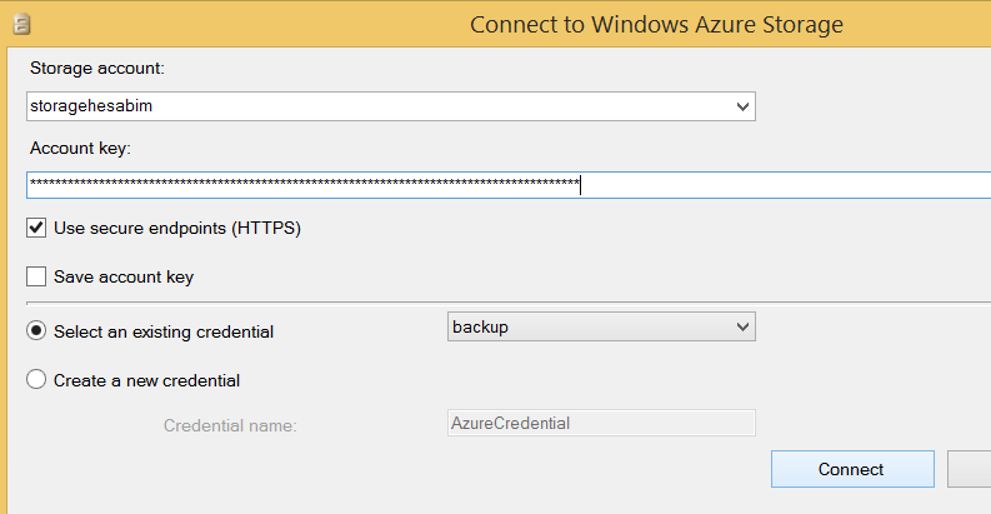The width and height of the screenshot is (991, 514).
Task: Click the Connect to Windows Azure Storage title
Action: 656,25
